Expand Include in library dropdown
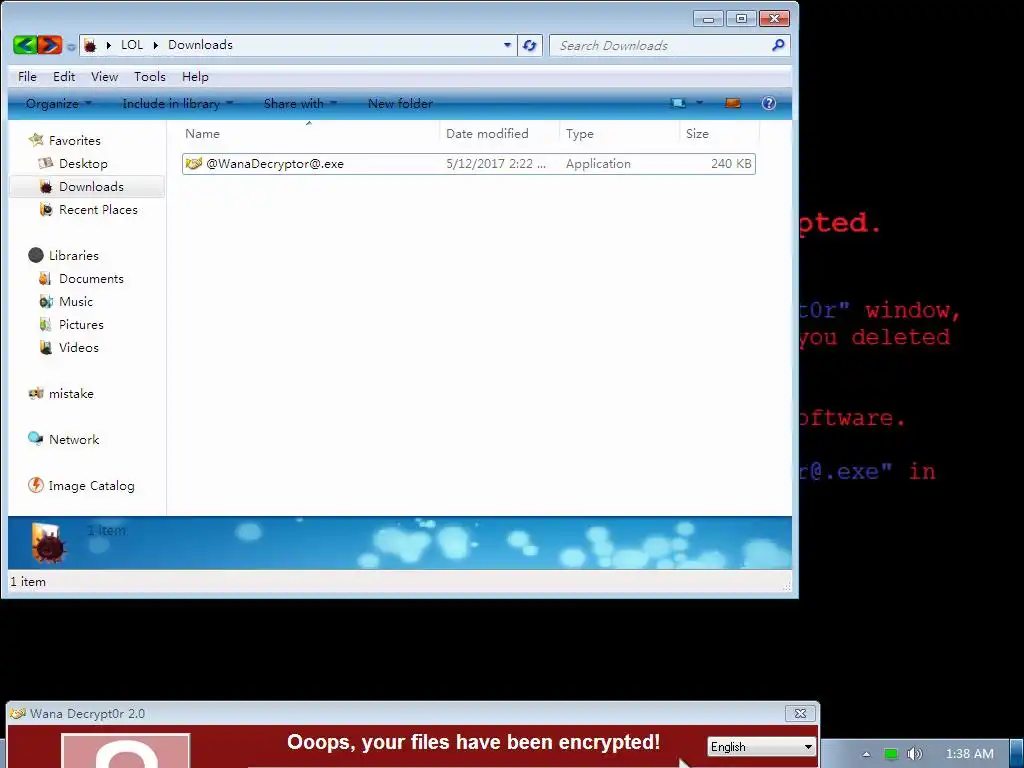 click(178, 103)
